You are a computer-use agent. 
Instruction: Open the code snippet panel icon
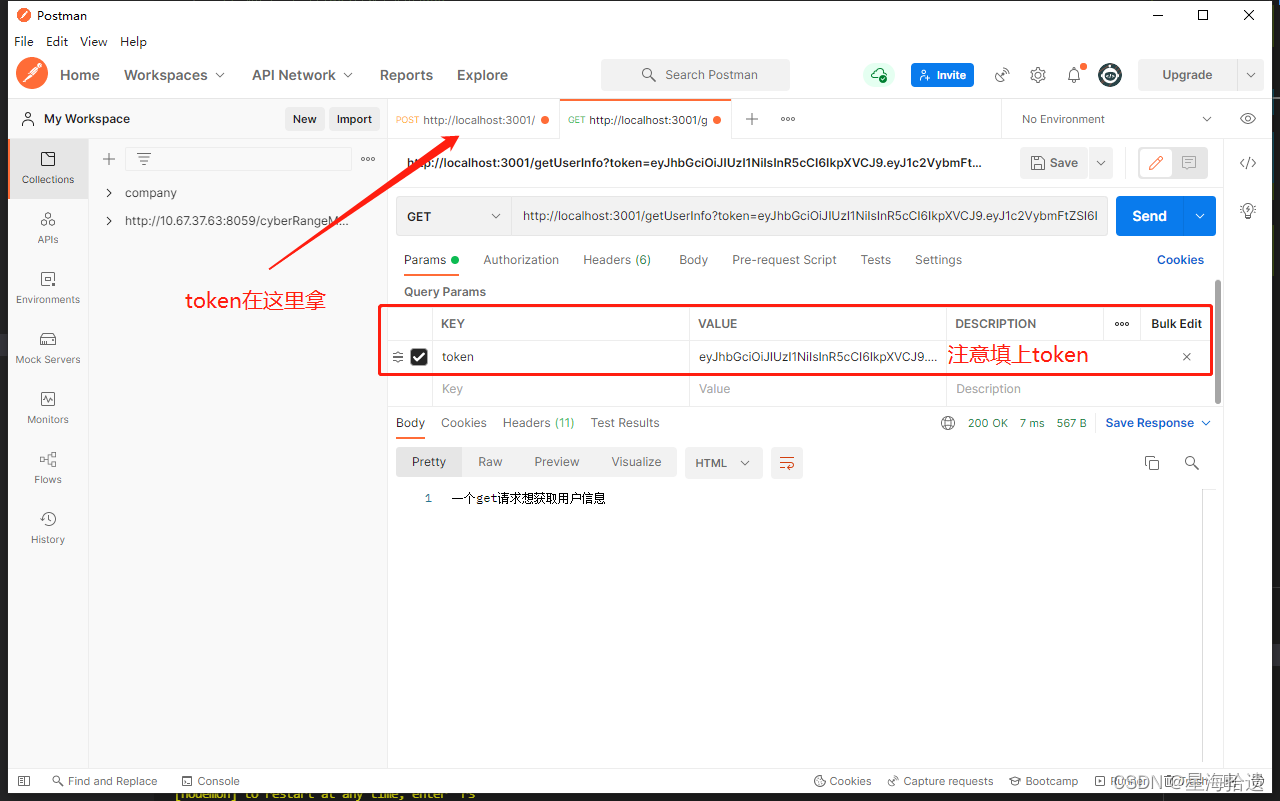tap(1248, 163)
